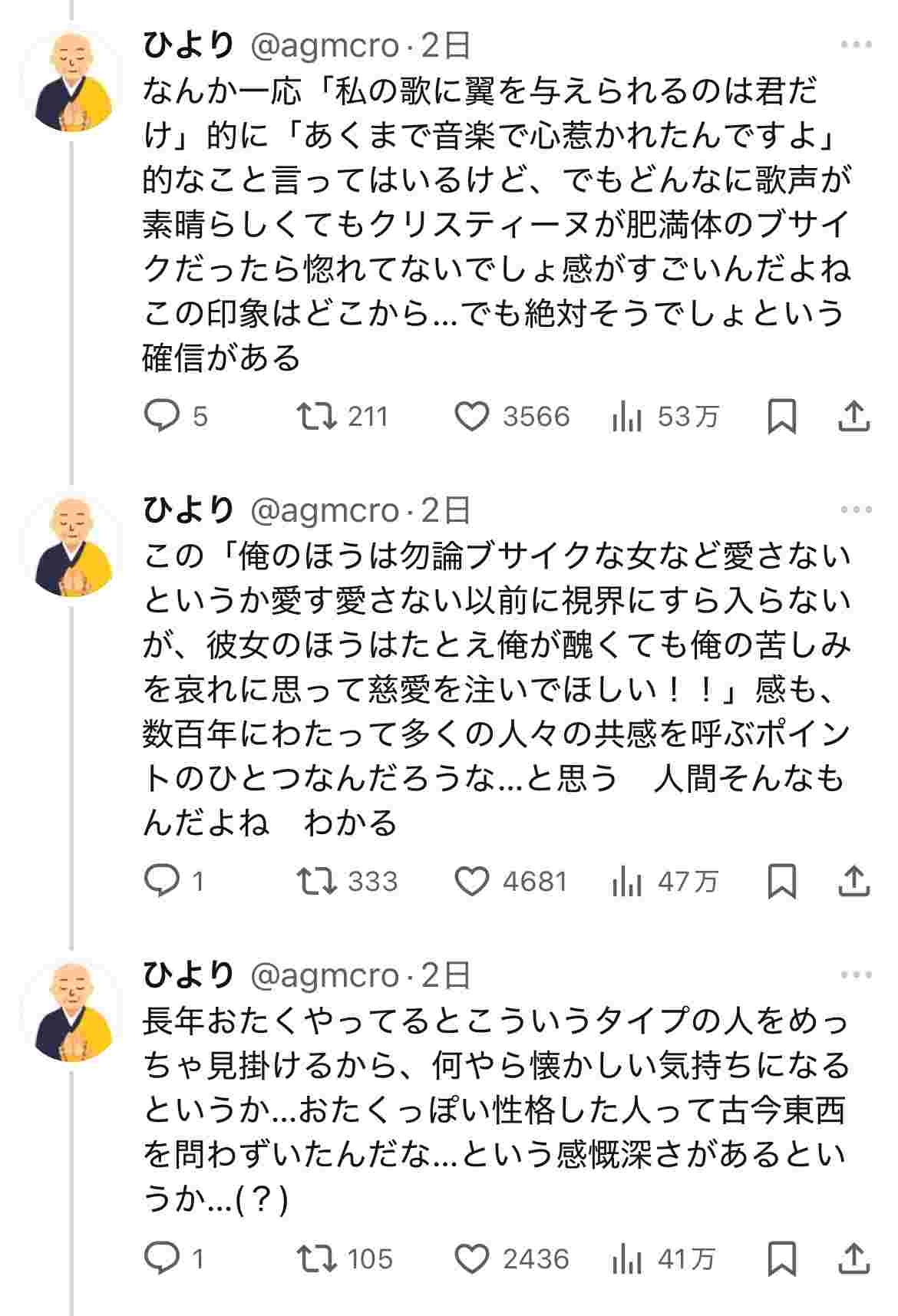Screen dimensions: 898x1316
Task: Open ひより profile name on third tweet
Action: click(x=189, y=975)
